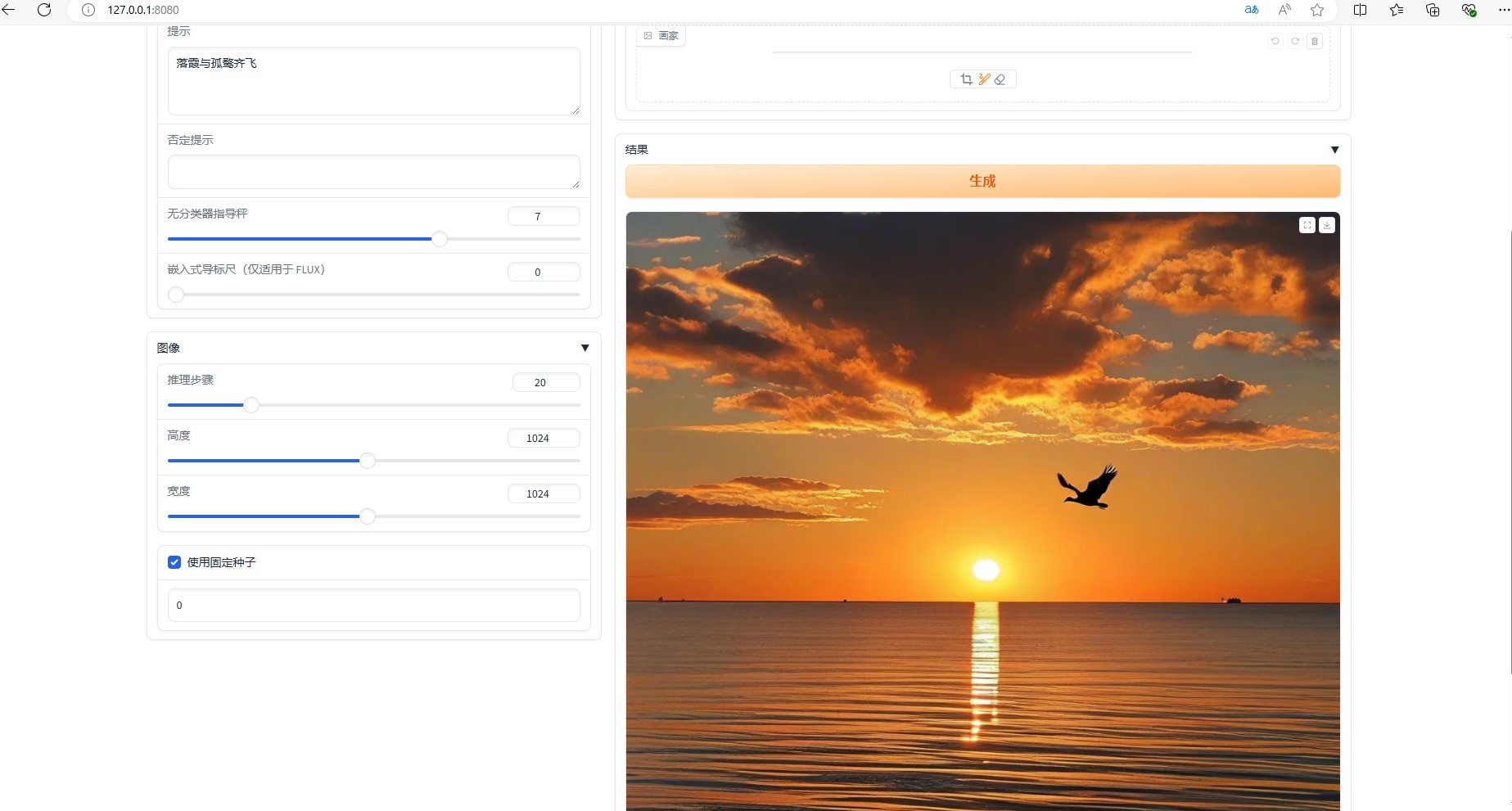Open the browser translate page icon
1512x811 pixels.
pyautogui.click(x=1252, y=10)
